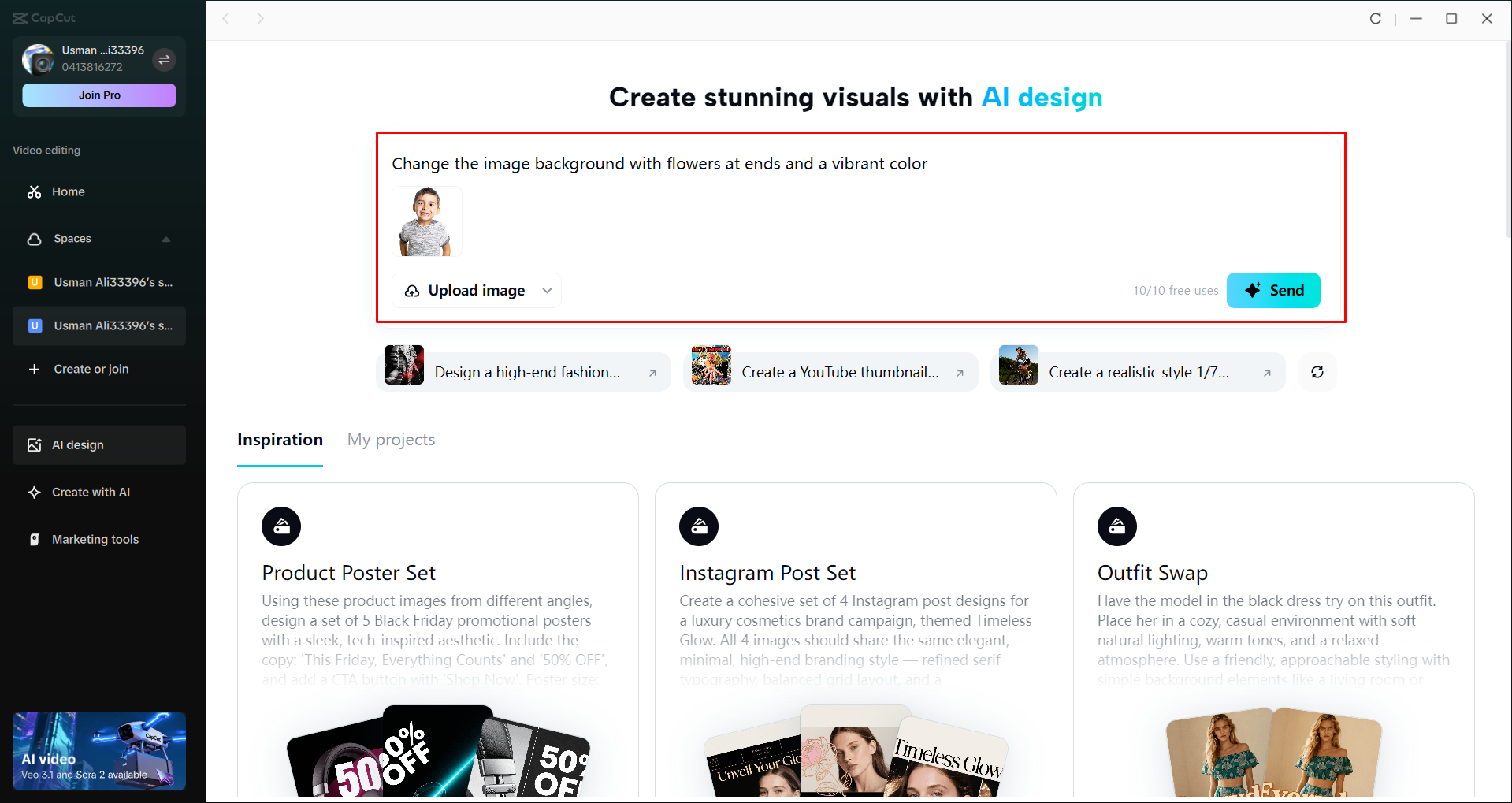
Task: Open the orange-badged Usman Ali33396's space
Action: (x=99, y=282)
